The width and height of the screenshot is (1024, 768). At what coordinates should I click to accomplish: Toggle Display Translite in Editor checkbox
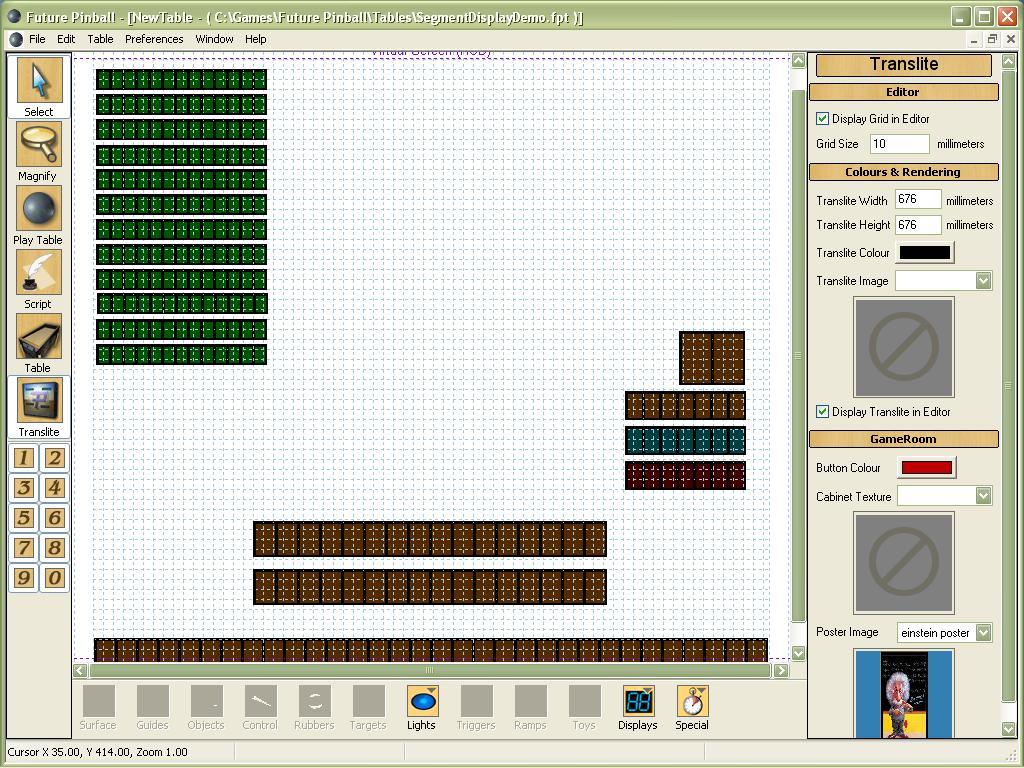pos(822,411)
